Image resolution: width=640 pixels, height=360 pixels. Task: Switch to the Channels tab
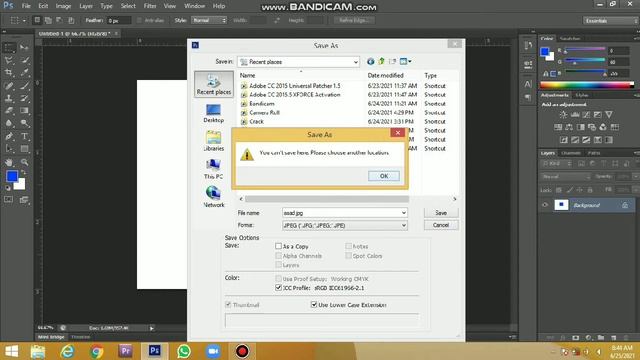pyautogui.click(x=570, y=153)
